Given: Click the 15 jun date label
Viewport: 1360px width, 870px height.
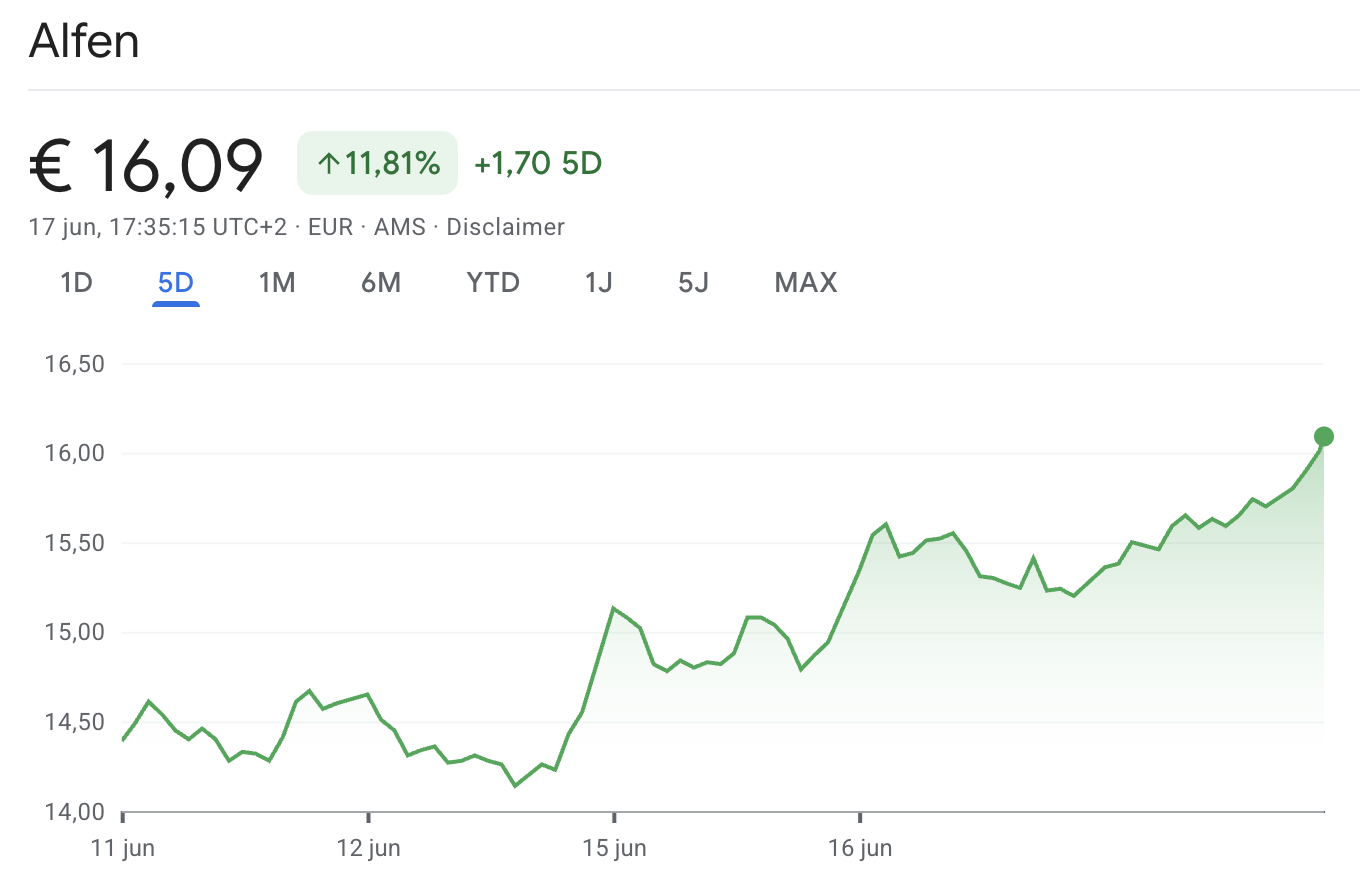Looking at the screenshot, I should pyautogui.click(x=614, y=849).
